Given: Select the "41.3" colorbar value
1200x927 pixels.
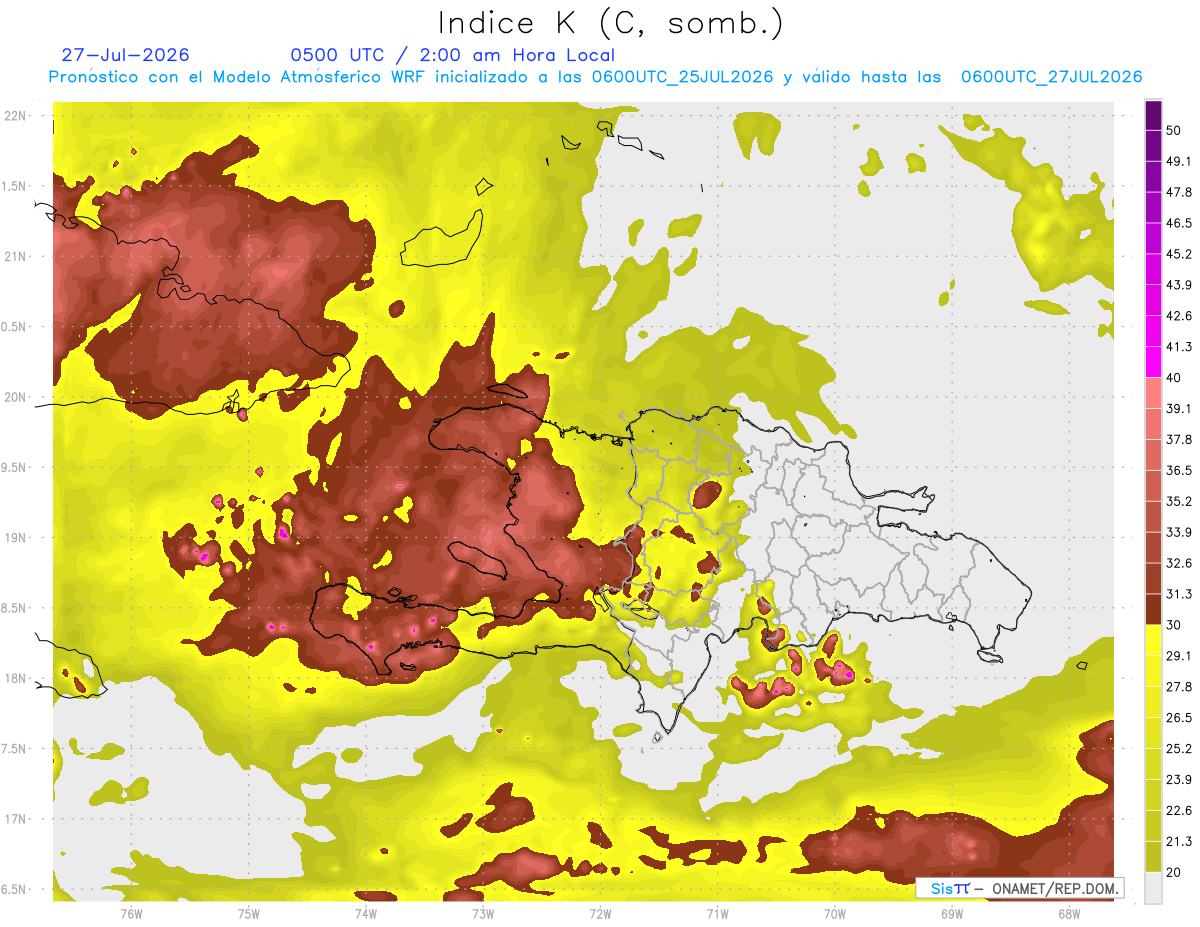Looking at the screenshot, I should pyautogui.click(x=1179, y=347).
